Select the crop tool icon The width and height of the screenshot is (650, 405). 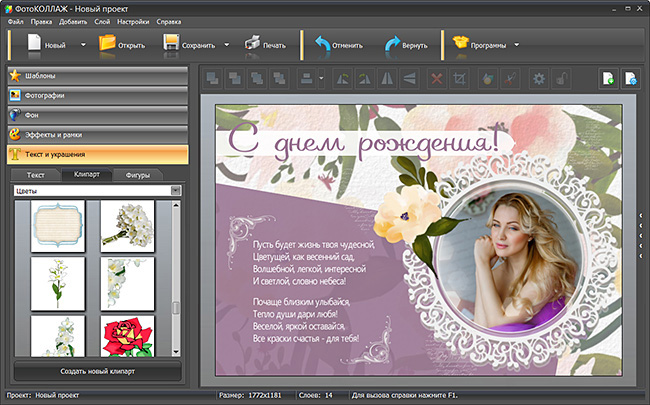(x=459, y=78)
